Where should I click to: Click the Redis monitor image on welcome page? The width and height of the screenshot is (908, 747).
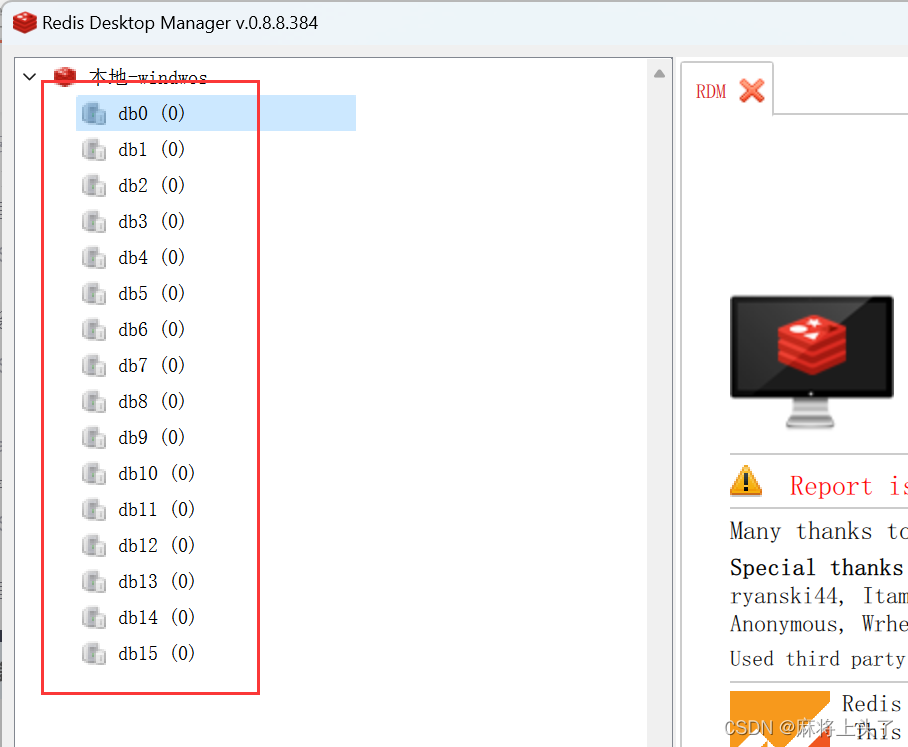point(811,361)
